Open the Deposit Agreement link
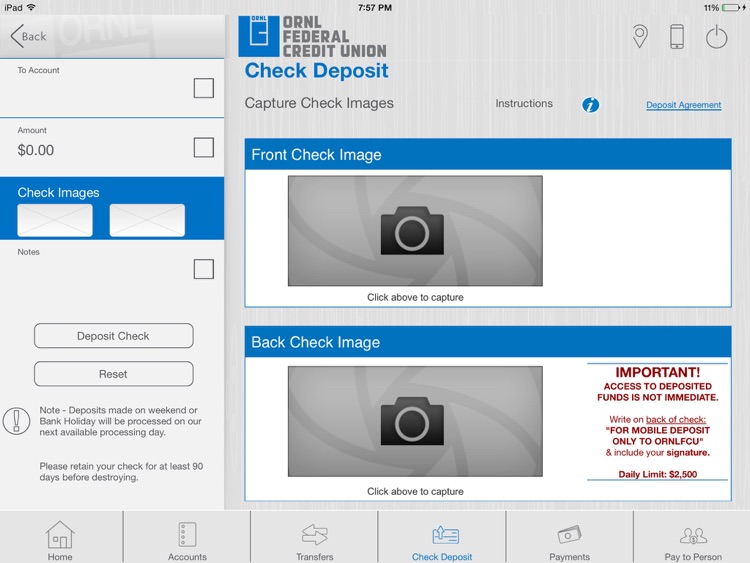Screen dimensions: 750x563 coord(684,105)
